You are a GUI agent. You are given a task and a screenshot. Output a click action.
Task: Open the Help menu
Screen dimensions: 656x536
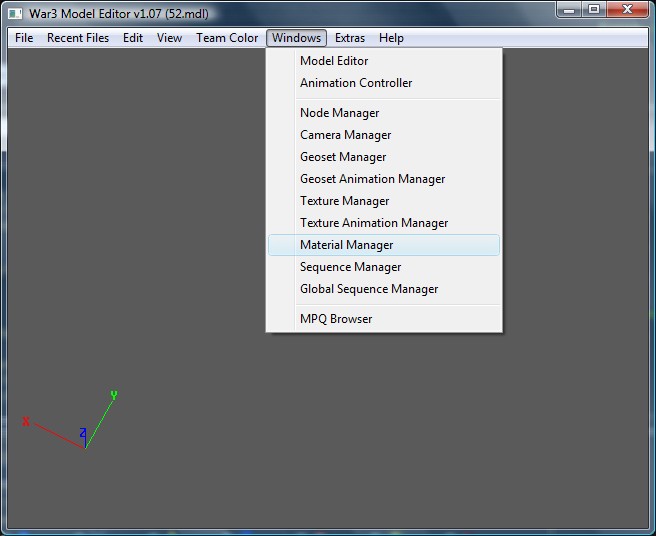391,38
